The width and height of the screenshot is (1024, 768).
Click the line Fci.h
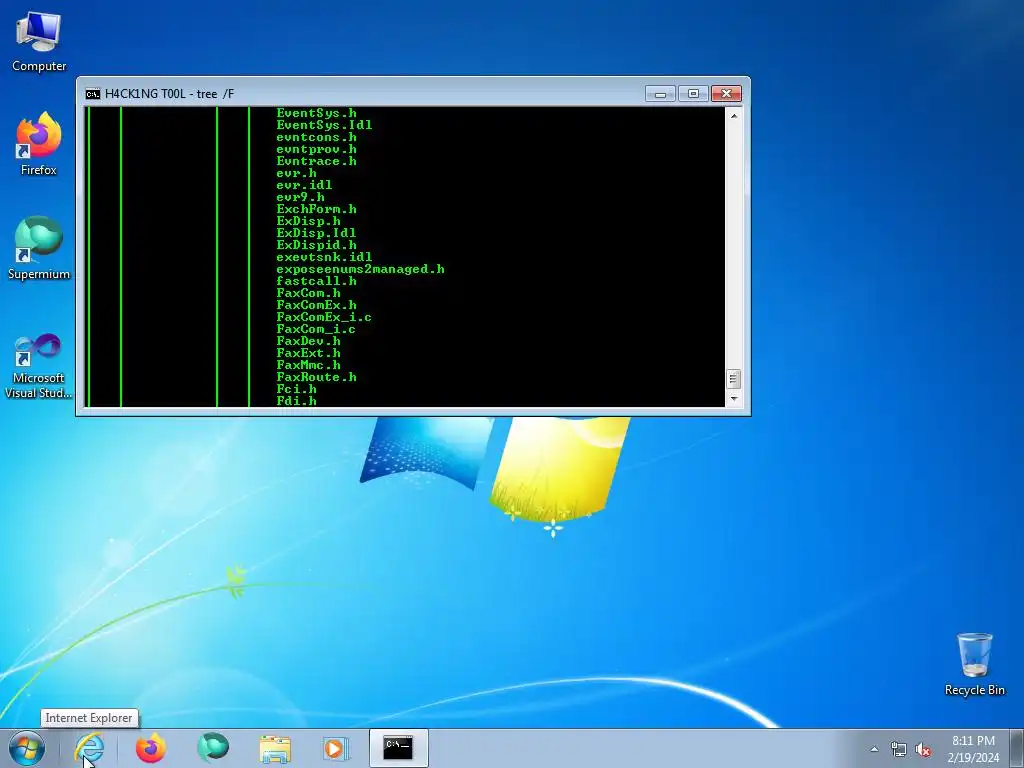click(x=296, y=389)
